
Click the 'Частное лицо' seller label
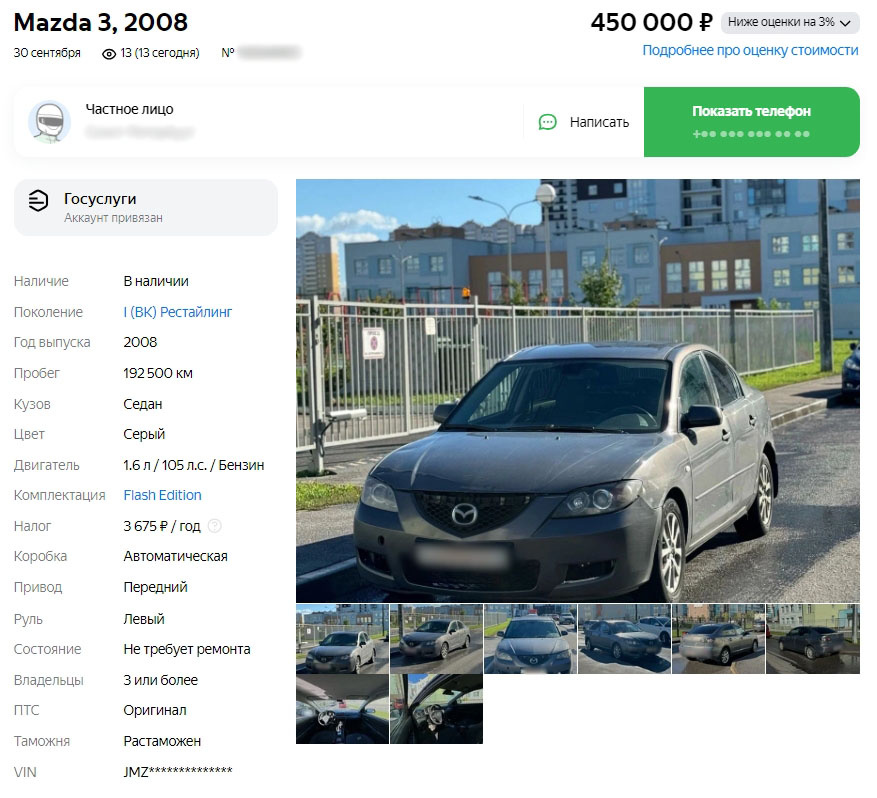[x=129, y=109]
